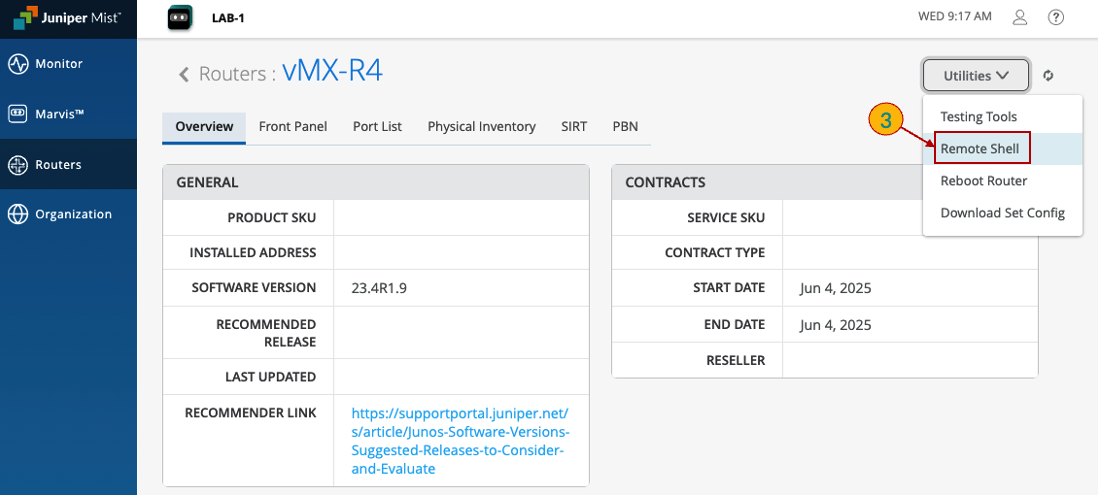Select Testing Tools from Utilities menu
The height and width of the screenshot is (496, 1098).
click(978, 117)
